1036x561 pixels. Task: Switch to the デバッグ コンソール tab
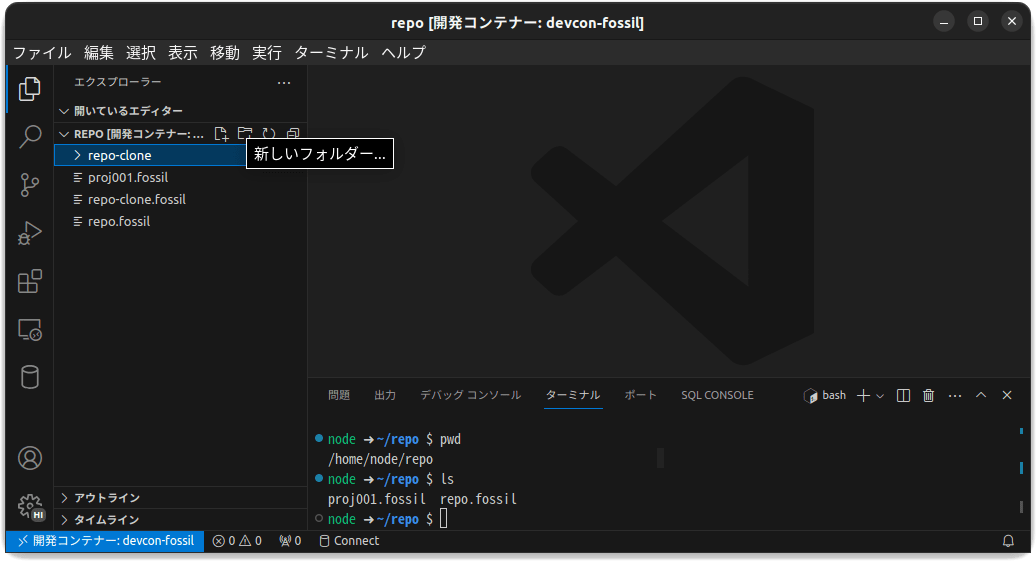pyautogui.click(x=470, y=395)
